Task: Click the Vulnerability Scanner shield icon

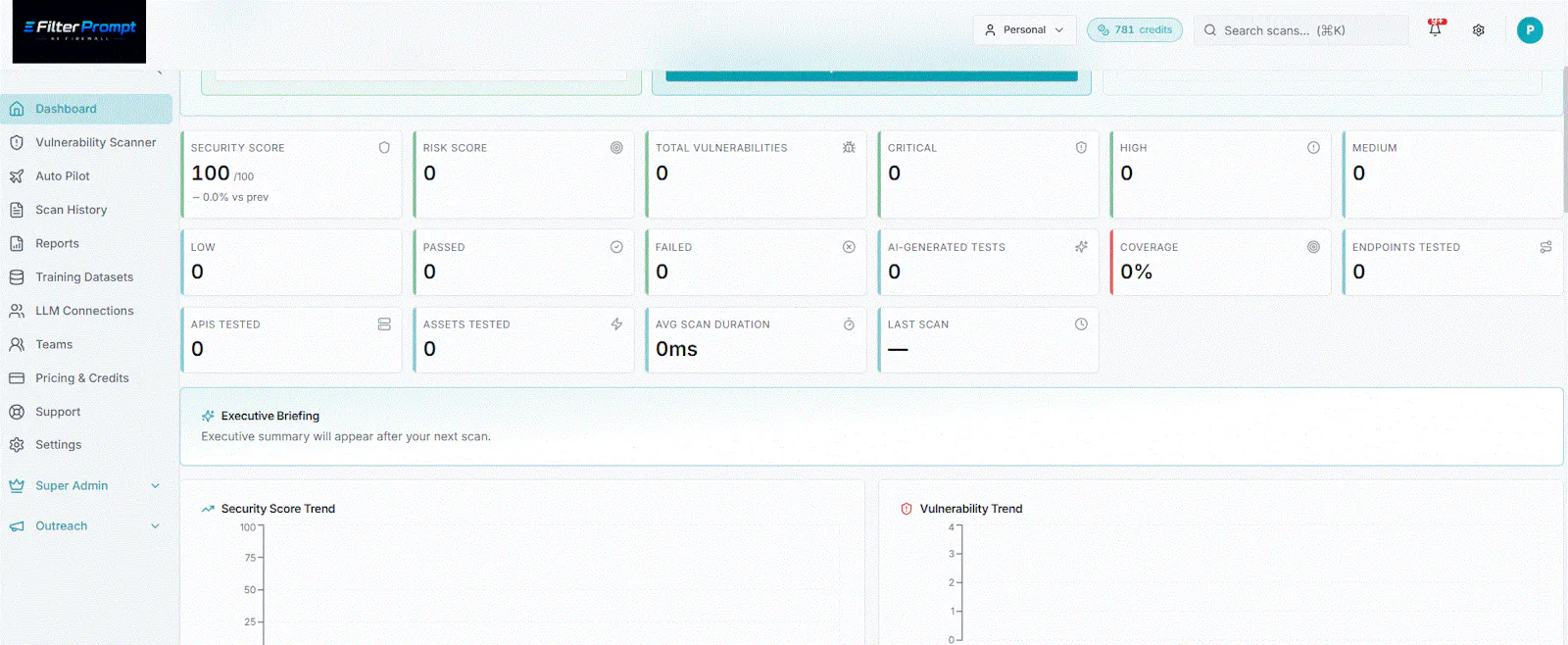Action: coord(17,142)
